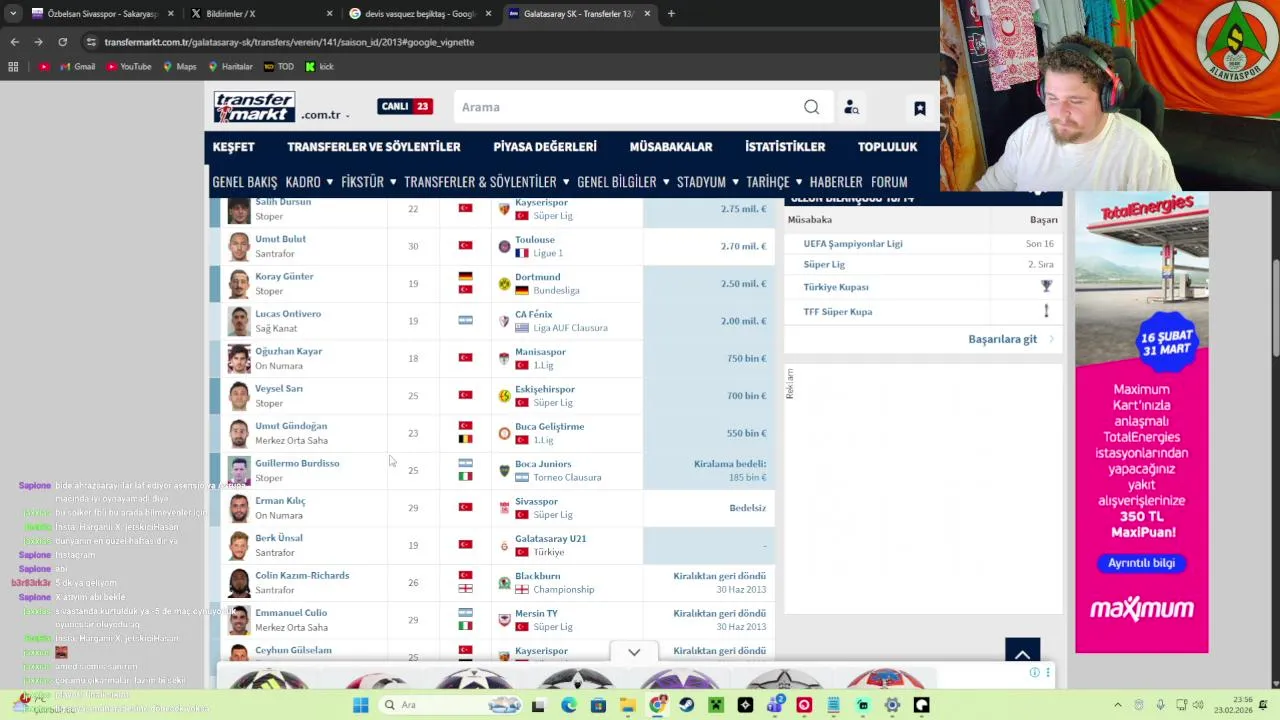Open MÜSABAKALAR menu
The image size is (1280, 720).
(671, 146)
